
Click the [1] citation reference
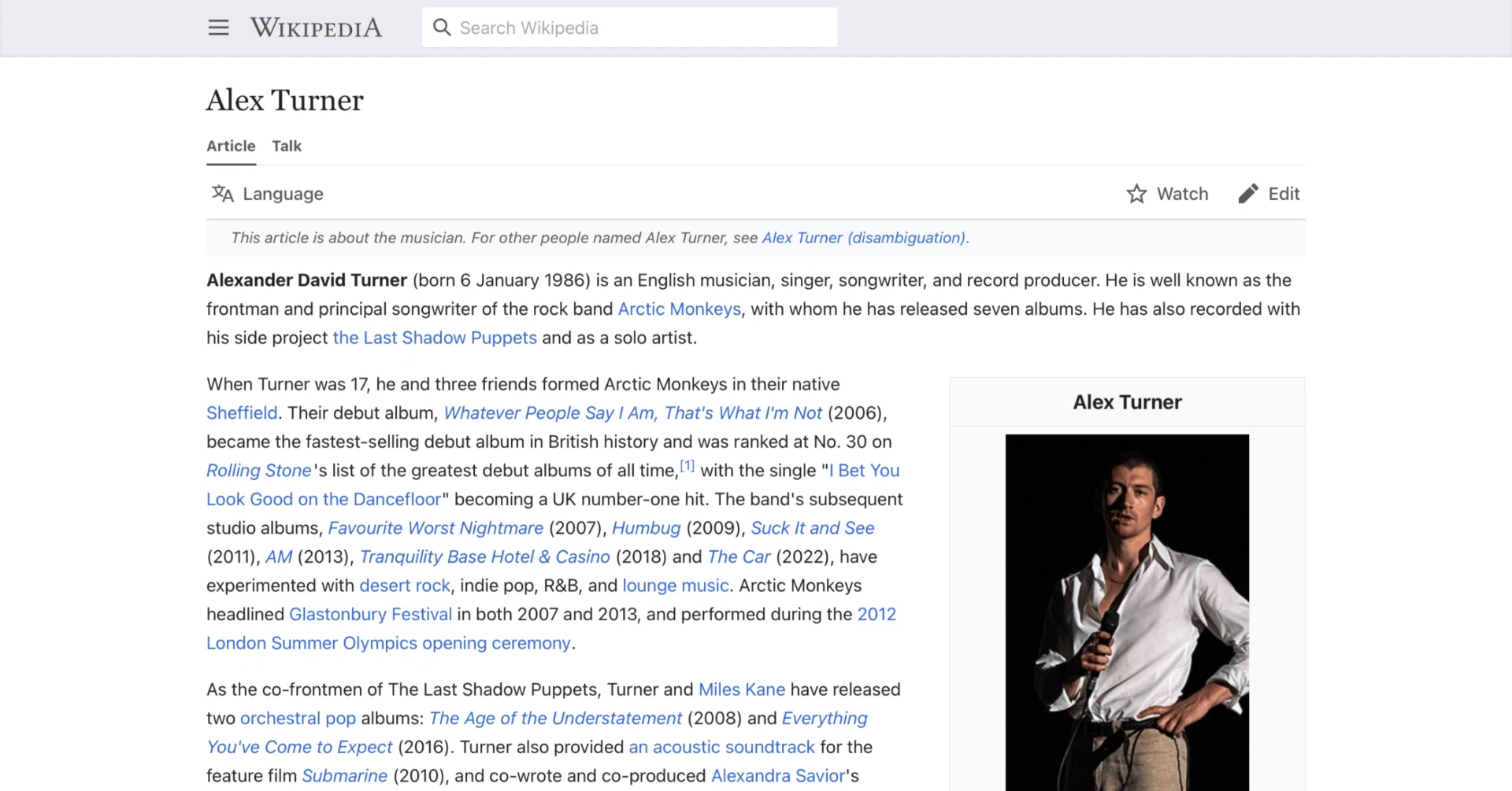[687, 466]
